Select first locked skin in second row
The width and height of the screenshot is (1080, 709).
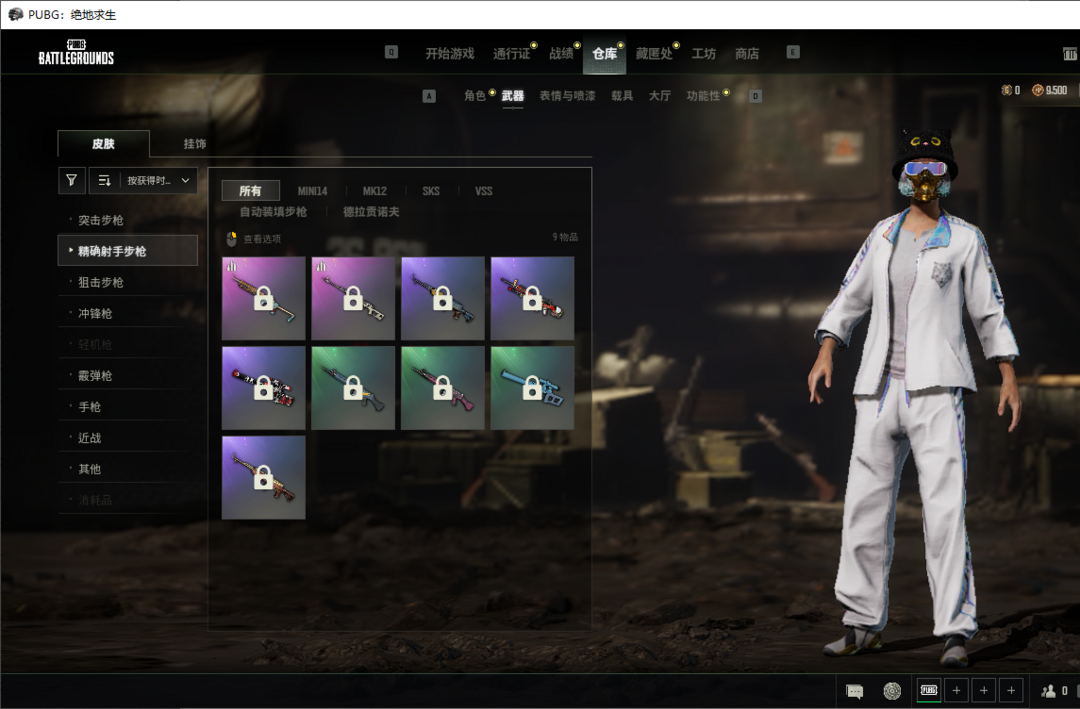tap(264, 388)
